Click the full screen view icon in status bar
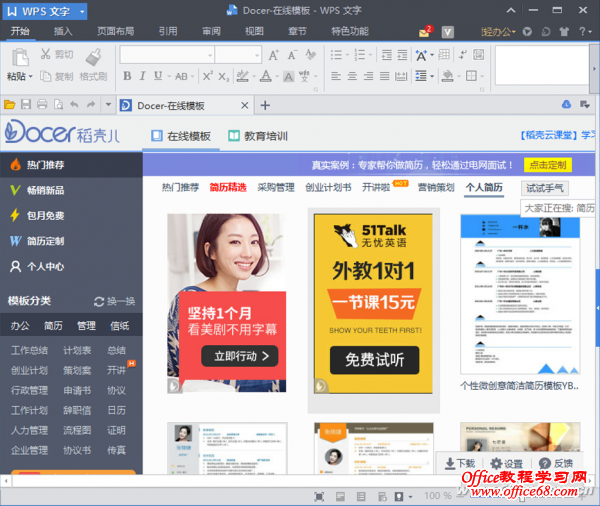Image resolution: width=600 pixels, height=506 pixels. 319,496
